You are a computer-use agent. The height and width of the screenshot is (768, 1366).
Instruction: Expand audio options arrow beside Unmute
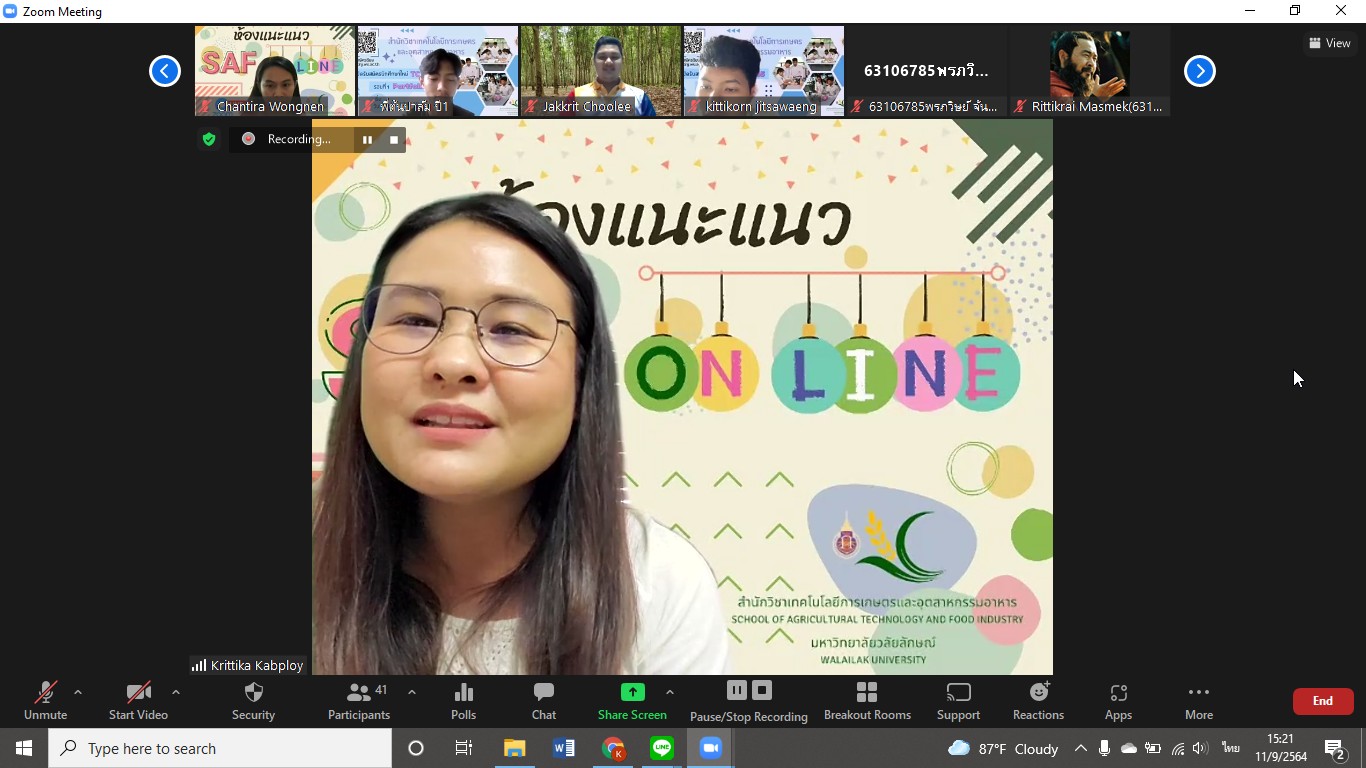click(x=78, y=692)
